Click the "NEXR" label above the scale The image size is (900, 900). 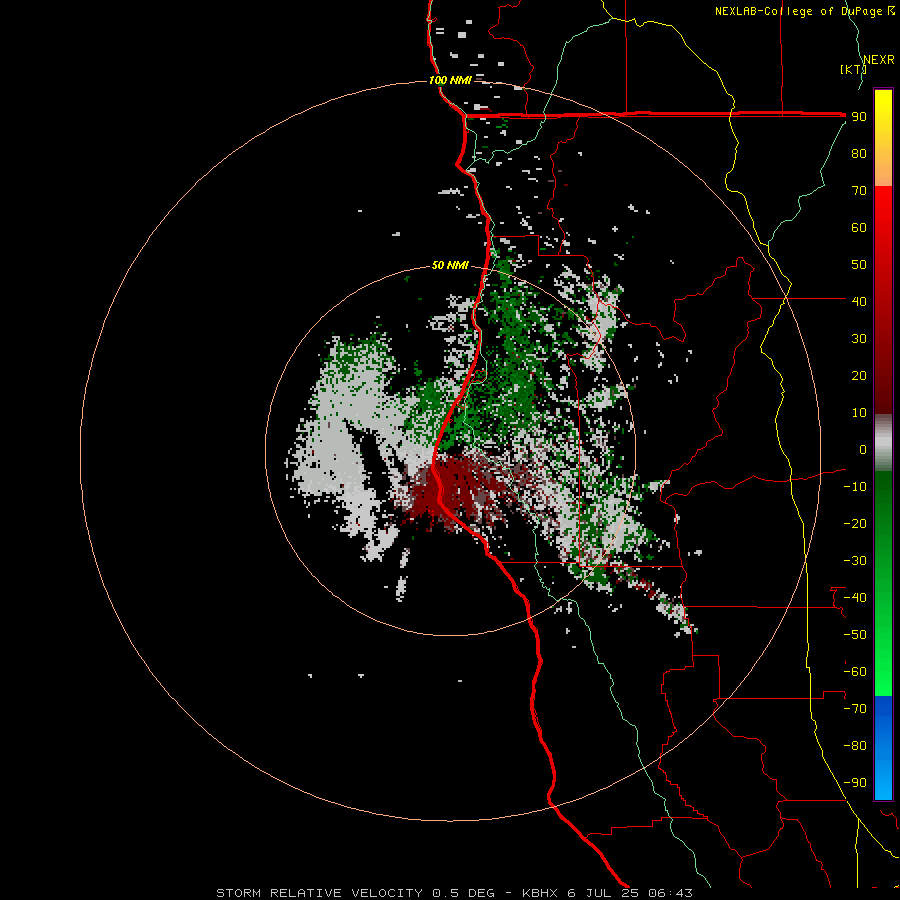[878, 60]
